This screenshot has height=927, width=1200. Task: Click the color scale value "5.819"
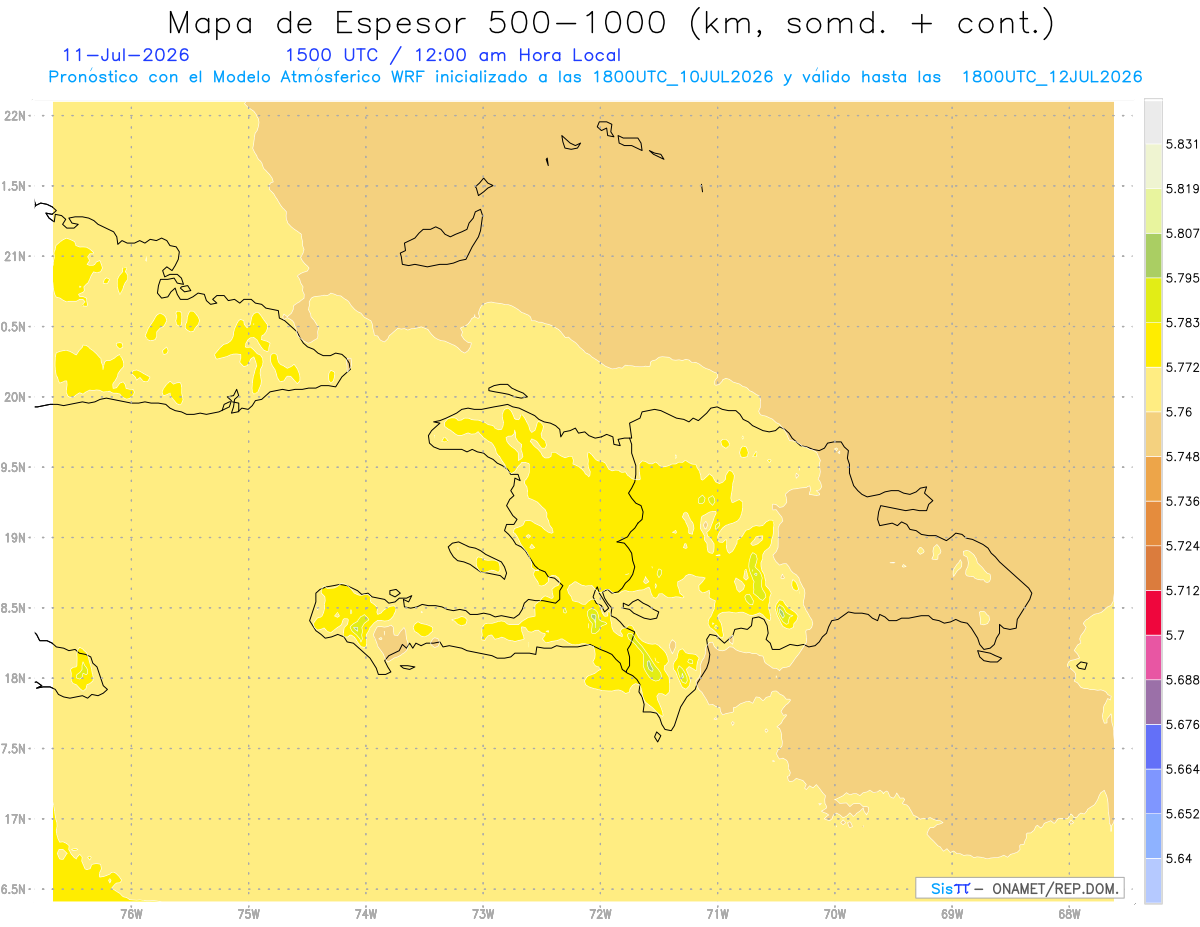[1183, 189]
